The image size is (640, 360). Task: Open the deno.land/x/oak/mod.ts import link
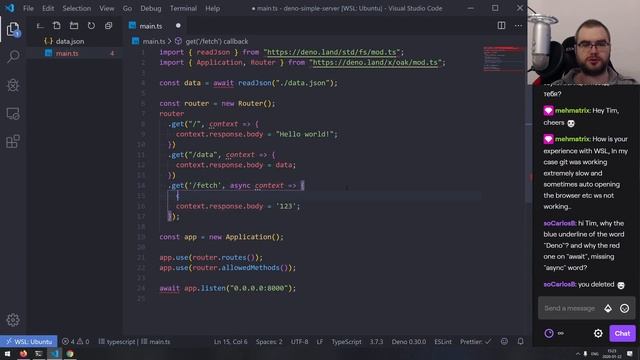(376, 62)
